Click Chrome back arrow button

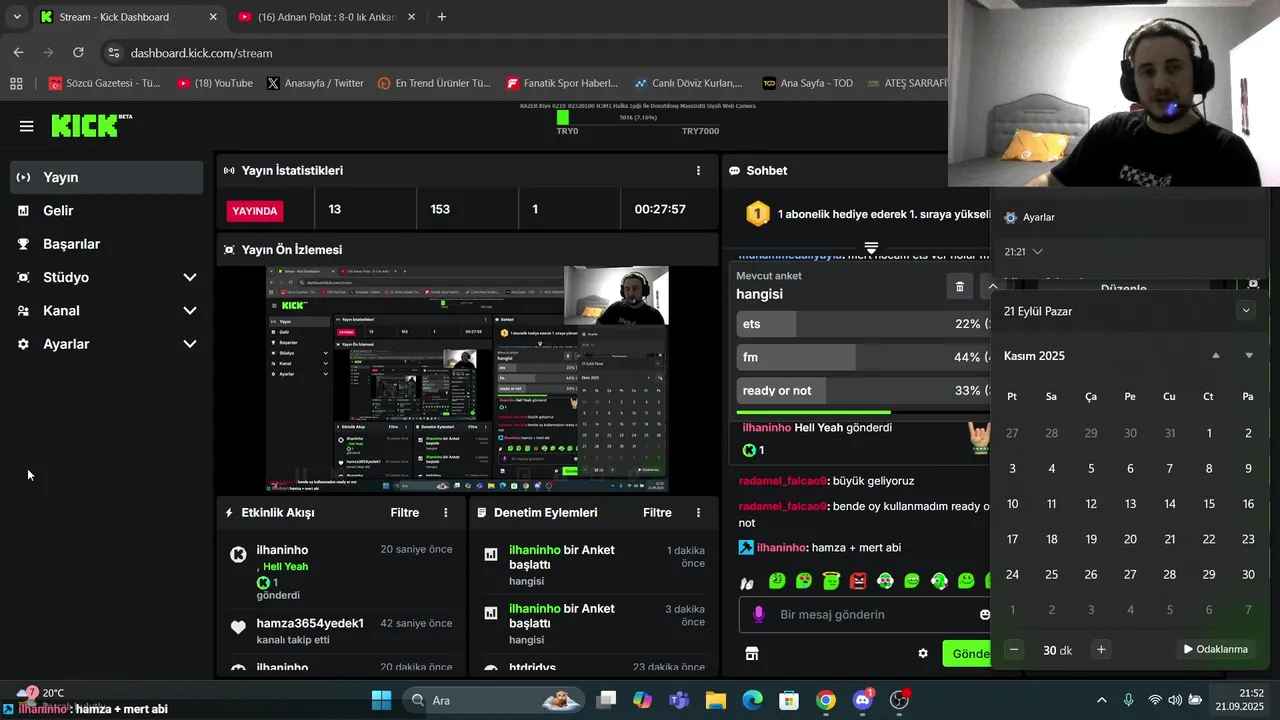18,52
